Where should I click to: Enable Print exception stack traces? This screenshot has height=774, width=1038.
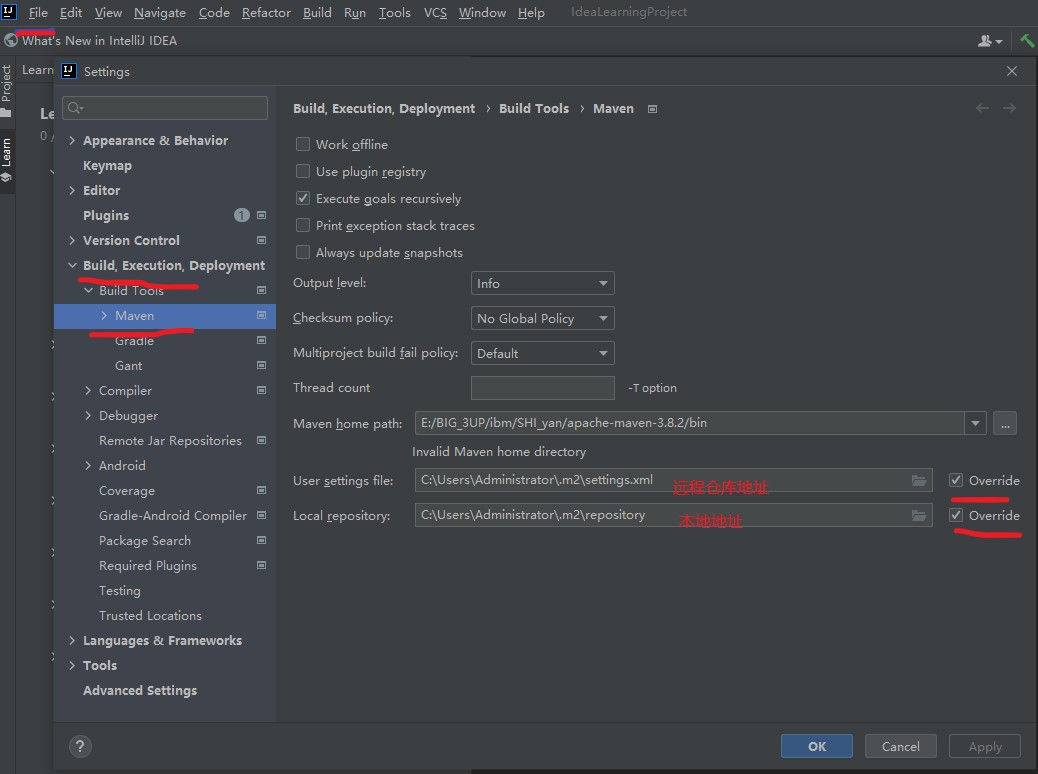tap(303, 225)
